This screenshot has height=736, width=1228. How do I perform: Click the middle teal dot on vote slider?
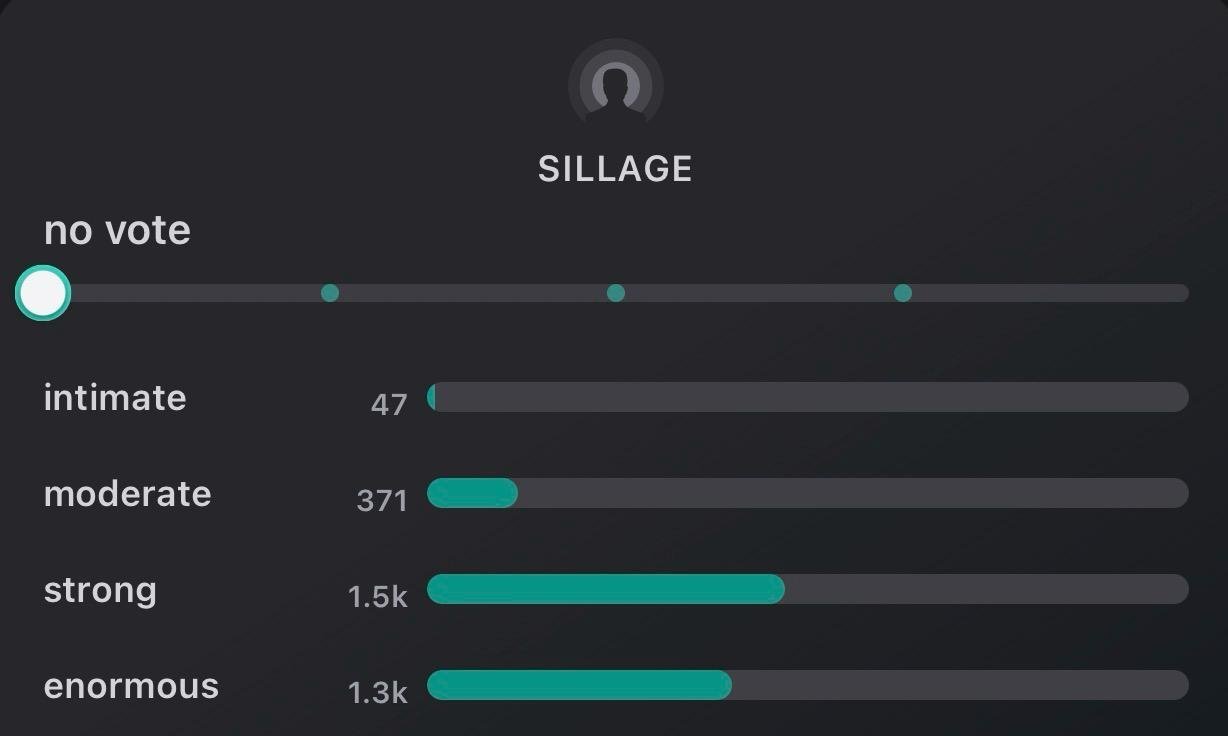click(x=616, y=293)
